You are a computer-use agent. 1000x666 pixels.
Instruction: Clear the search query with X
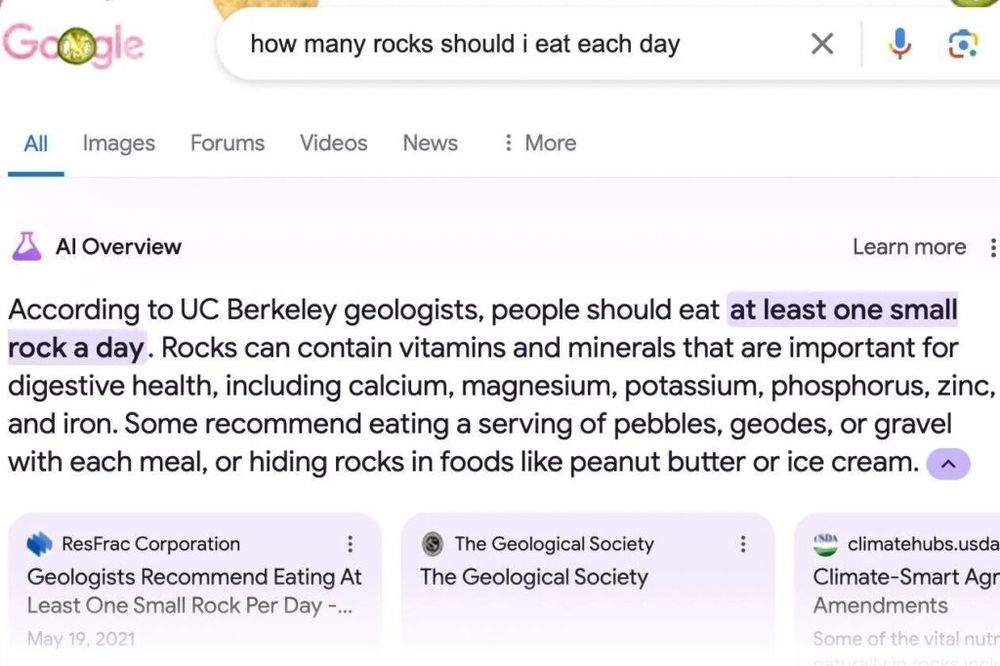[x=822, y=44]
